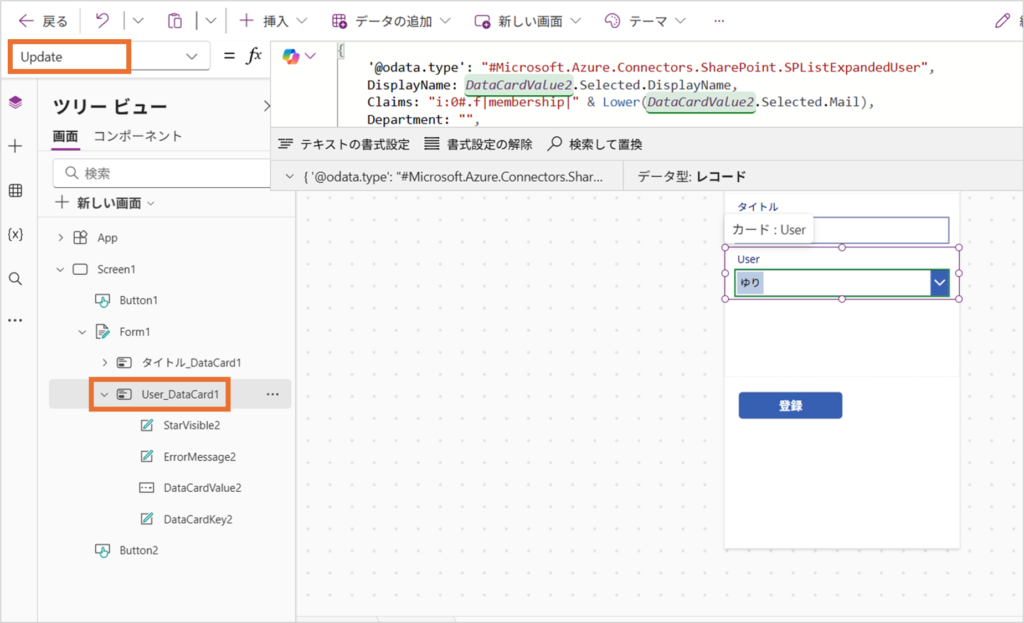Click the Insert plus icon in left sidebar
1024x623 pixels.
[x=15, y=146]
